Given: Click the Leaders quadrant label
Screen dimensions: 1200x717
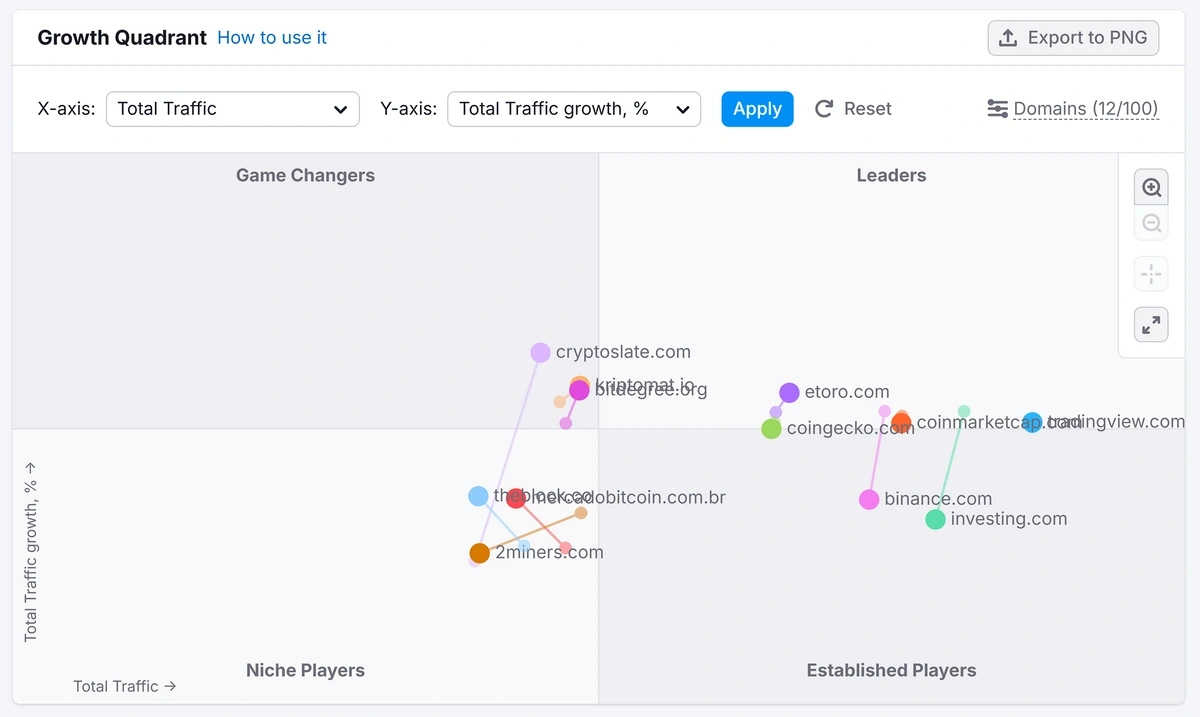Looking at the screenshot, I should tap(891, 175).
